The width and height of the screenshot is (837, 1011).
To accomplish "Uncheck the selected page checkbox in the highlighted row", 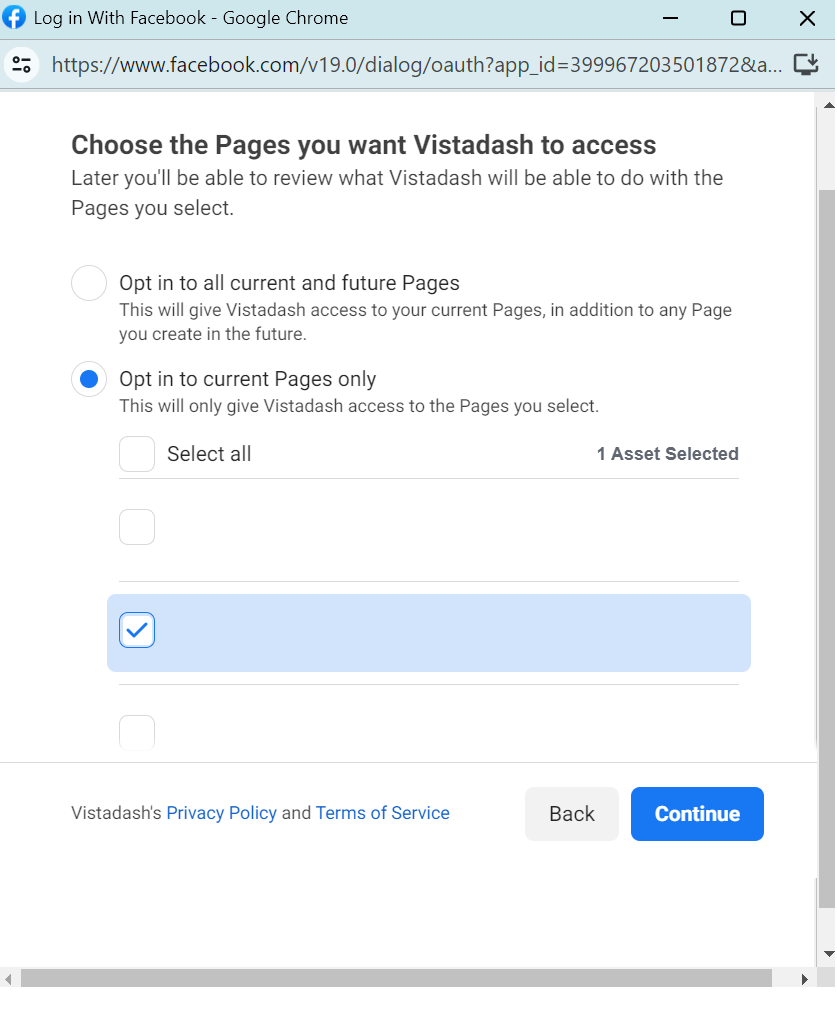I will tap(137, 630).
